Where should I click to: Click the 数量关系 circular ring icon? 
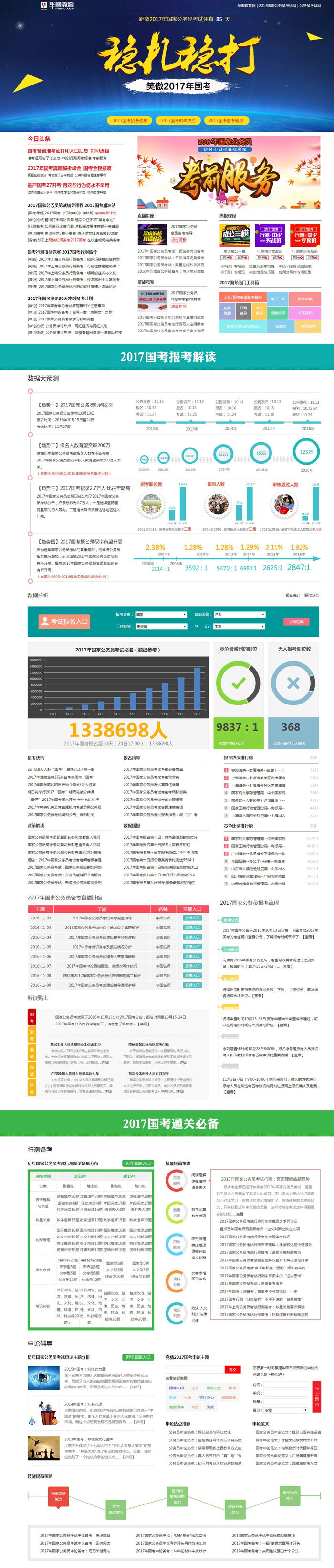[x=177, y=1213]
